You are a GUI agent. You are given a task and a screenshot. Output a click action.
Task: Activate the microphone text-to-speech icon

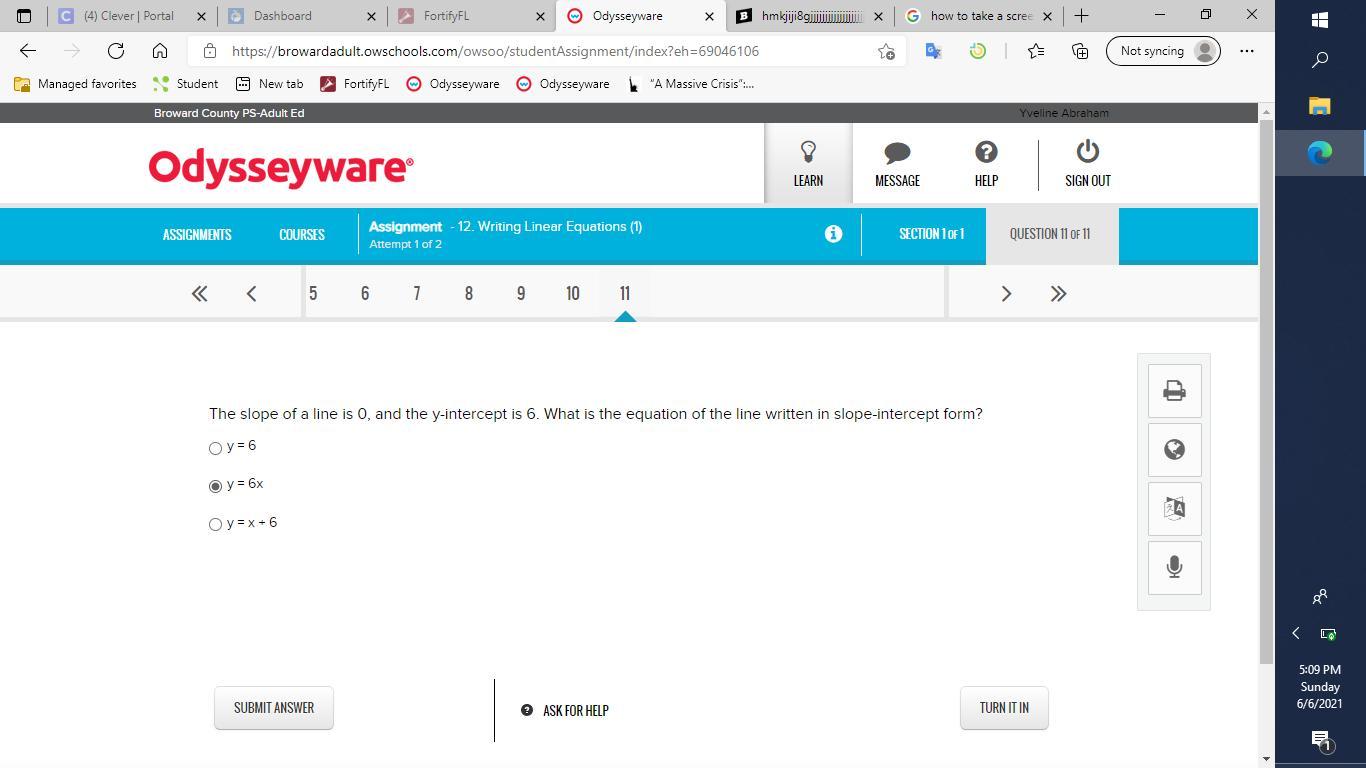tap(1174, 567)
